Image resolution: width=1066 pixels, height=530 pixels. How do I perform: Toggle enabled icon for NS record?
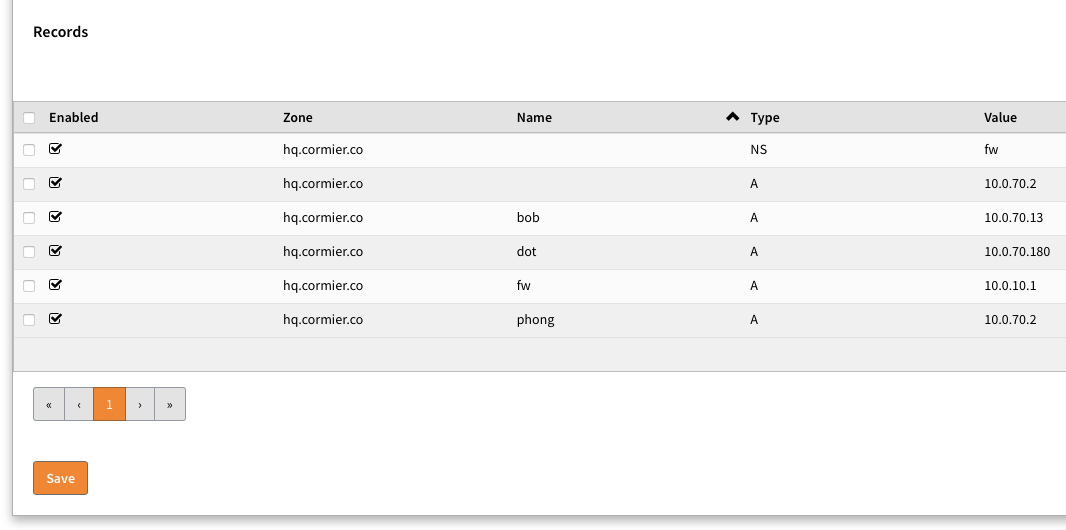(x=55, y=149)
